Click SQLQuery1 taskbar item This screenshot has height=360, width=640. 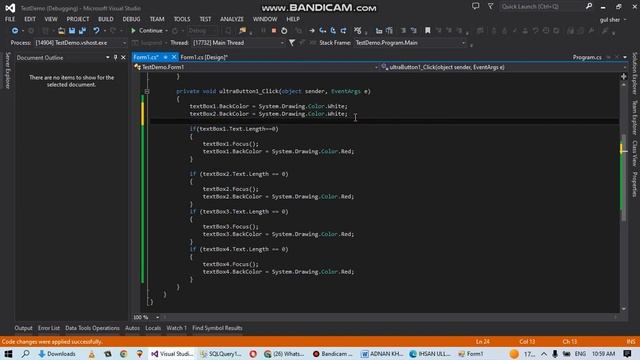(220, 354)
